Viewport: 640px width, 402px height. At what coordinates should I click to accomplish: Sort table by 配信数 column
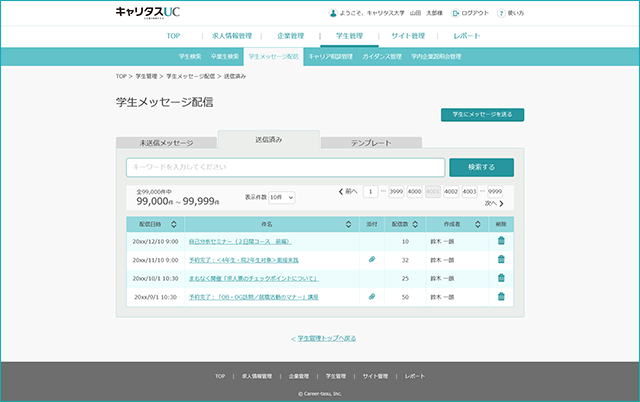click(415, 224)
